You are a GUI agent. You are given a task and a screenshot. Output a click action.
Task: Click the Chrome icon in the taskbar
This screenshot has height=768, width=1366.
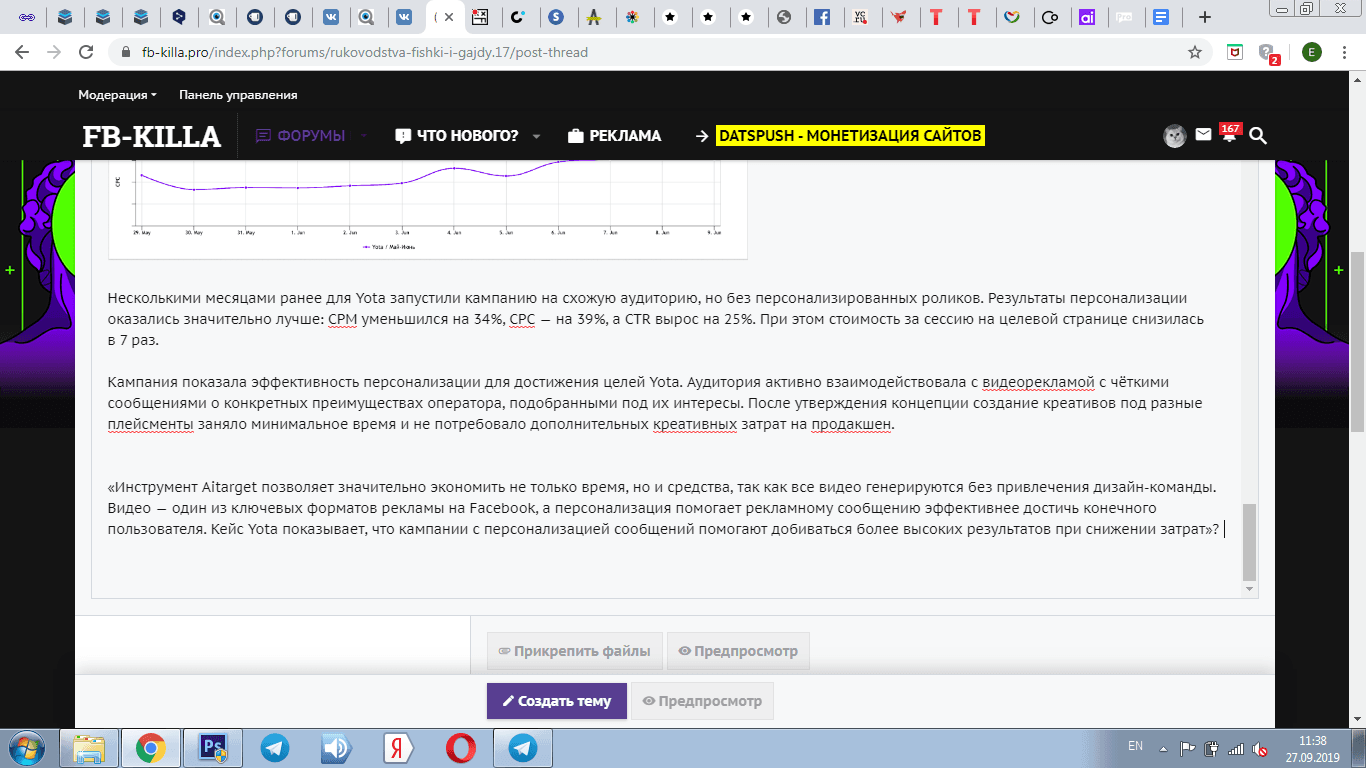151,748
